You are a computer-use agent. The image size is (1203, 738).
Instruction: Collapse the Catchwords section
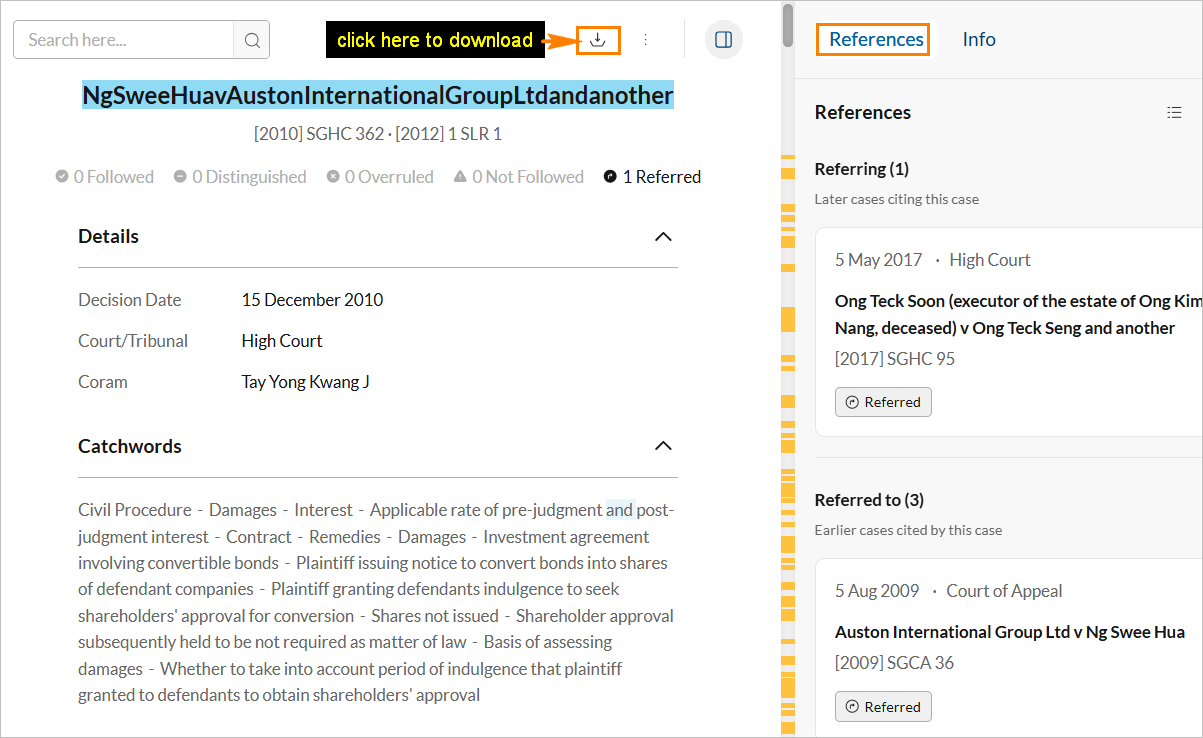(x=662, y=446)
